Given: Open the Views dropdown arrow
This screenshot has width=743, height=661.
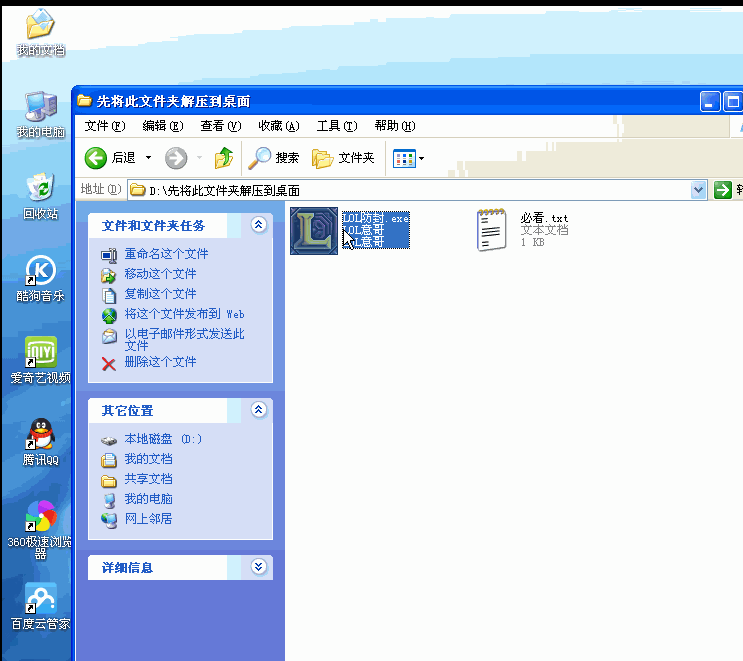Looking at the screenshot, I should coord(421,158).
